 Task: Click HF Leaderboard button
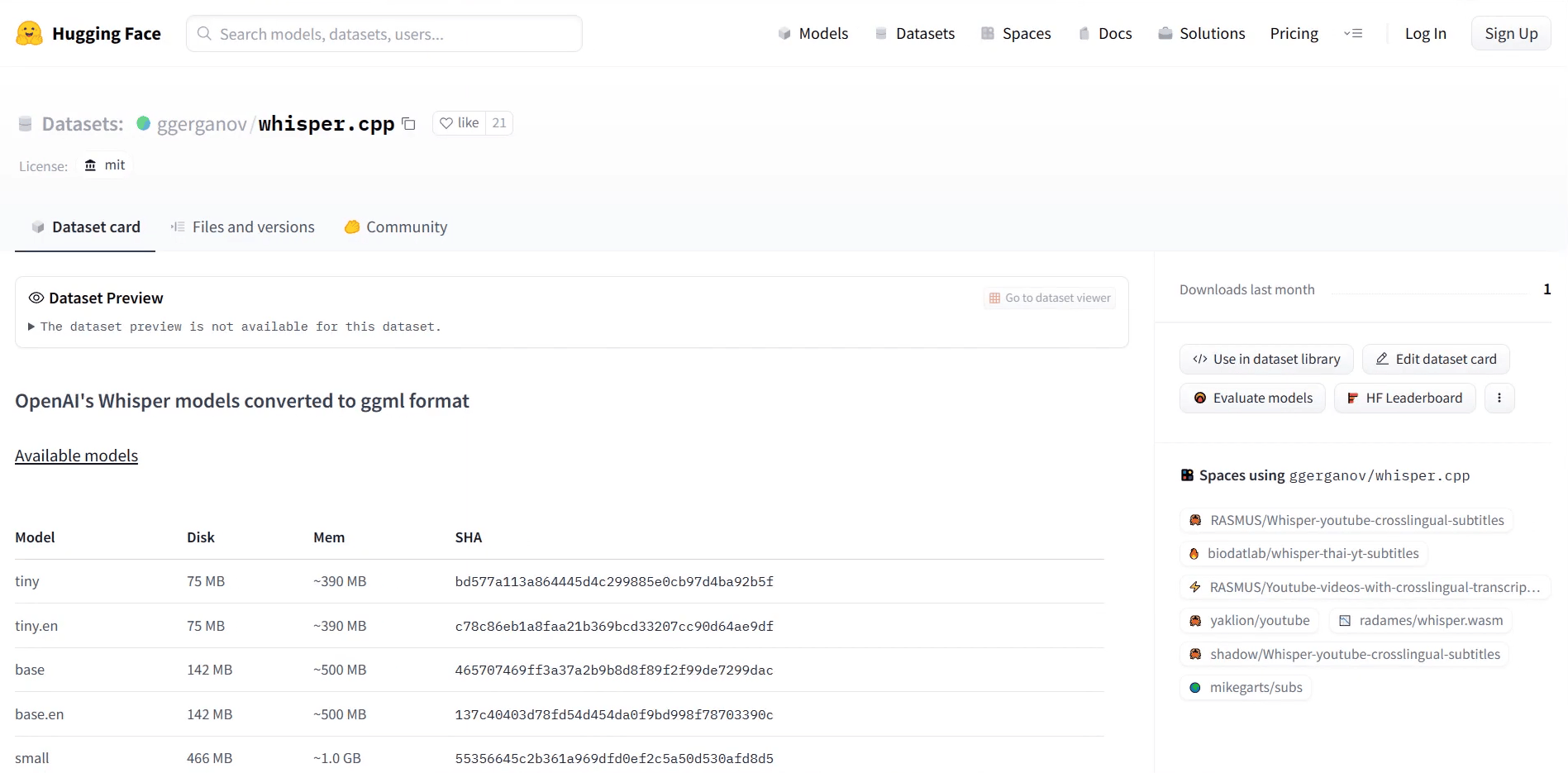pos(1404,398)
